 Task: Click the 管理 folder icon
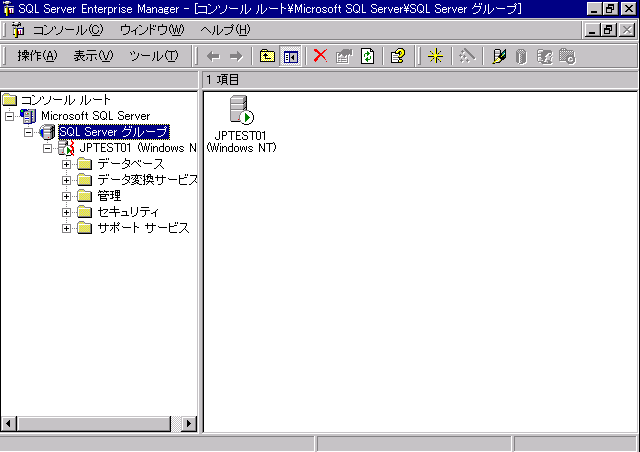(84, 196)
